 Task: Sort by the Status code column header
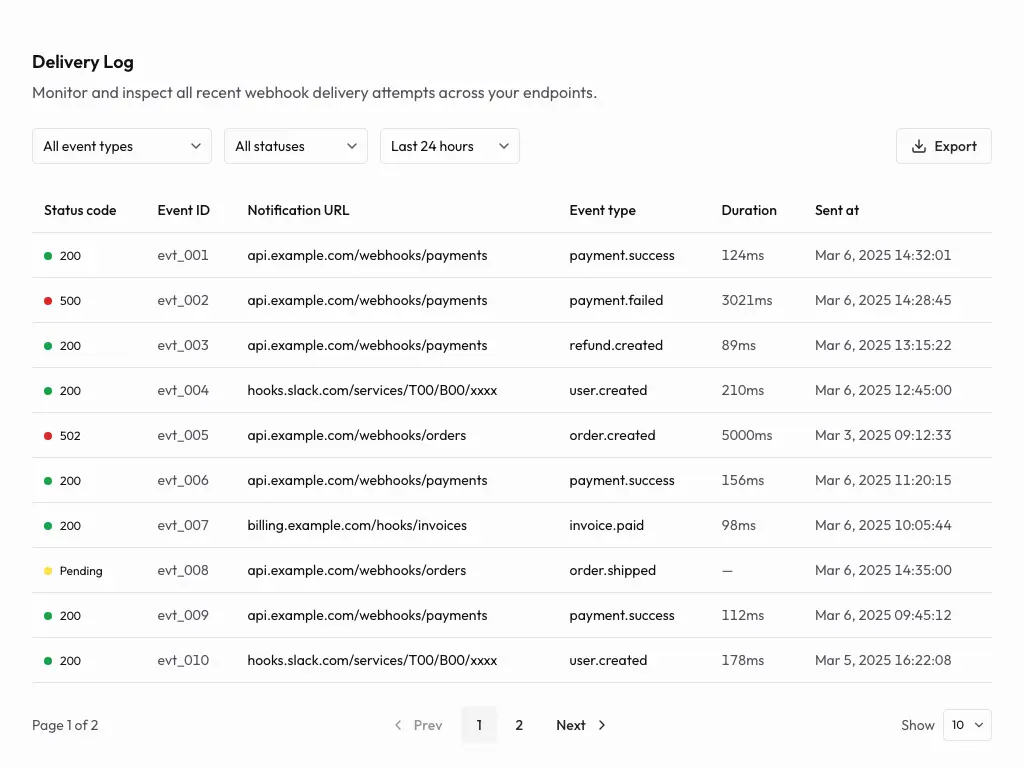80,210
